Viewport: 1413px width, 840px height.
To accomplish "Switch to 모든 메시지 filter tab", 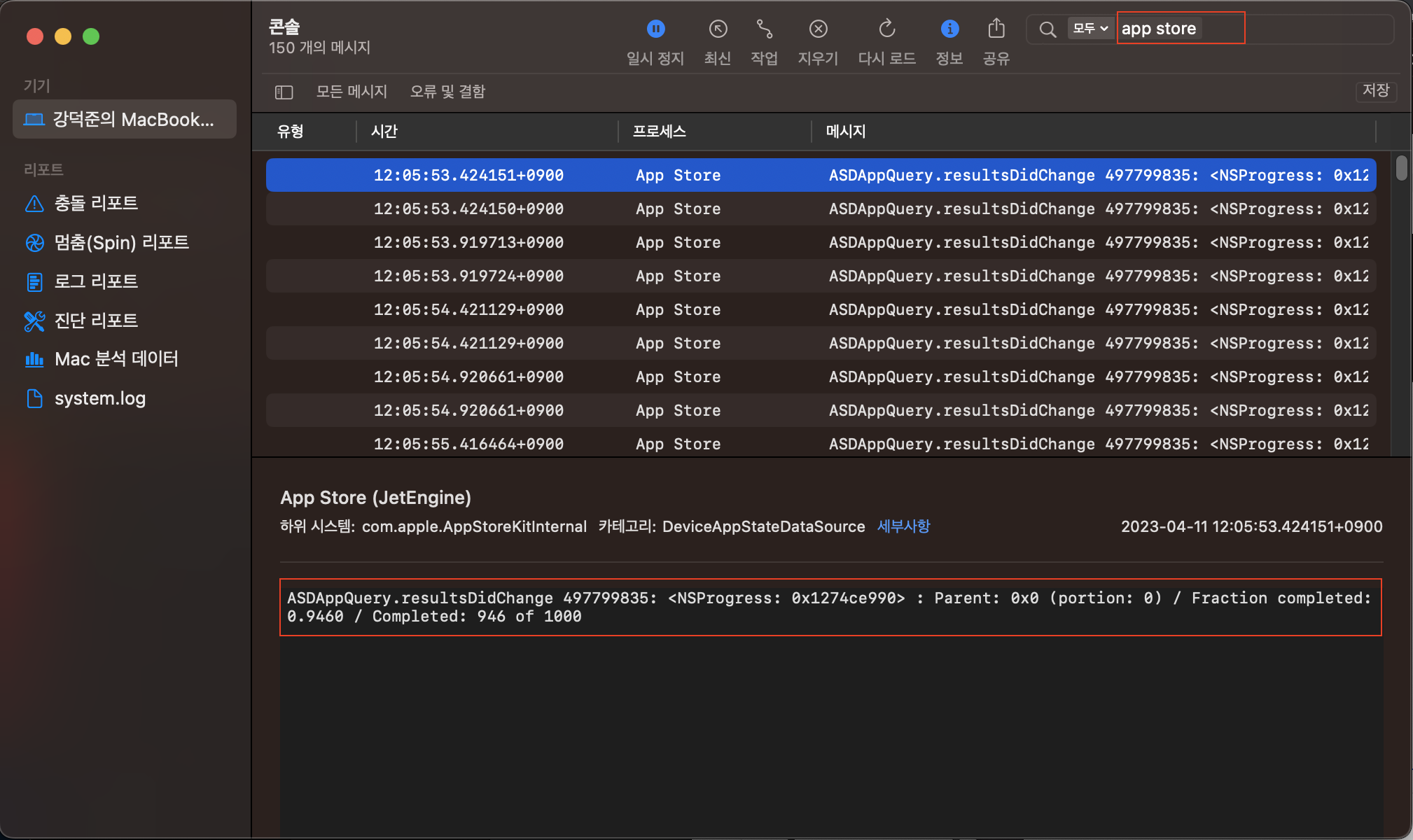I will pos(351,92).
